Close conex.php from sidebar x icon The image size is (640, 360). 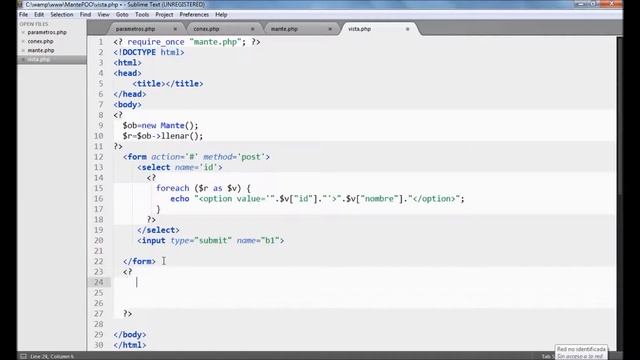pos(23,41)
